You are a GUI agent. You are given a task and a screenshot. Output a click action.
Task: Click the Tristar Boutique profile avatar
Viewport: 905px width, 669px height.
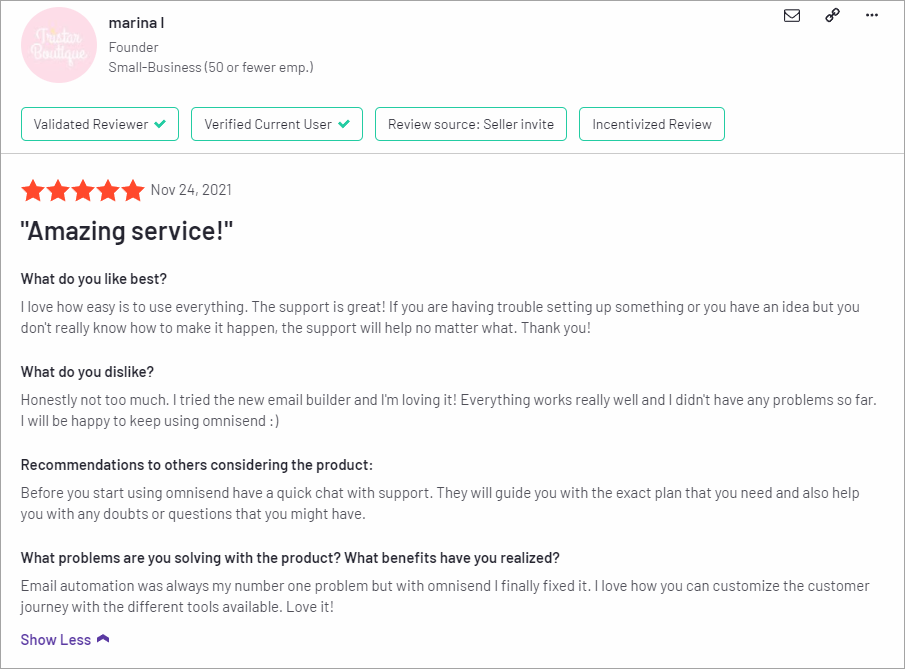click(59, 45)
